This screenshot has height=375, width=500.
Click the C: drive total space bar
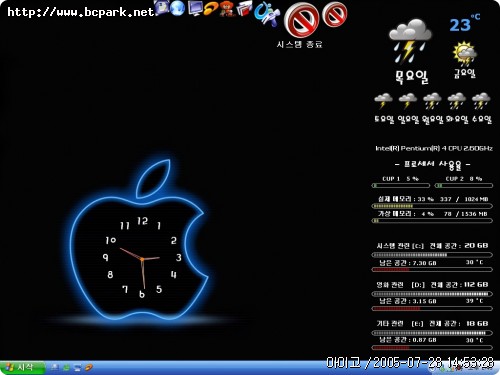[x=432, y=255]
